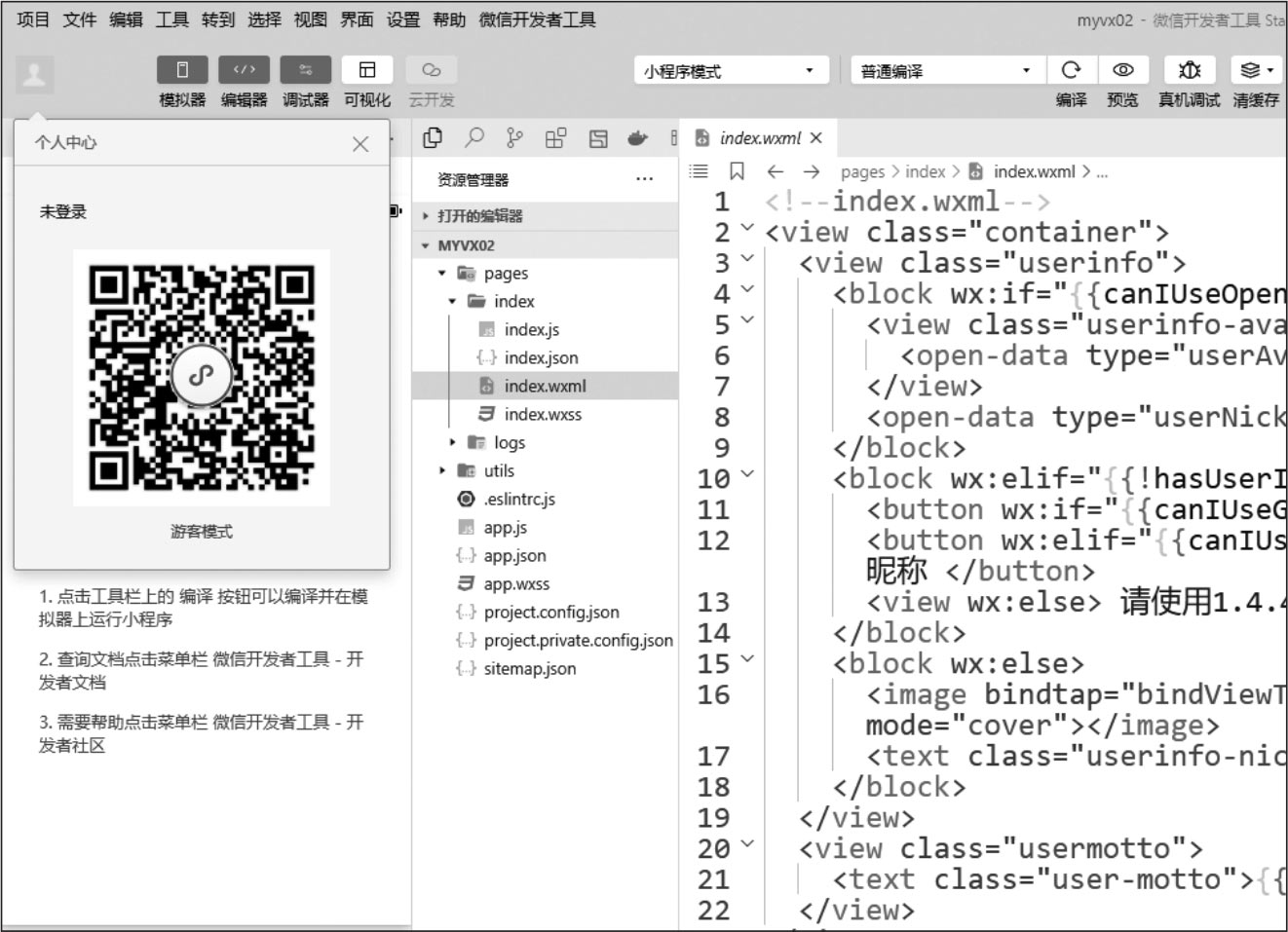The image size is (1288, 932).
Task: Open the 项目 menu
Action: tap(34, 19)
